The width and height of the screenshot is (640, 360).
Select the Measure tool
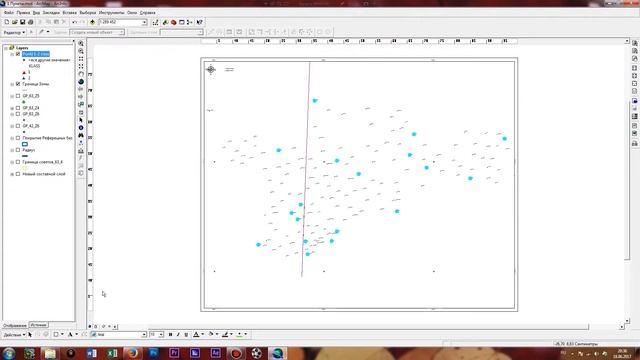coord(81,151)
